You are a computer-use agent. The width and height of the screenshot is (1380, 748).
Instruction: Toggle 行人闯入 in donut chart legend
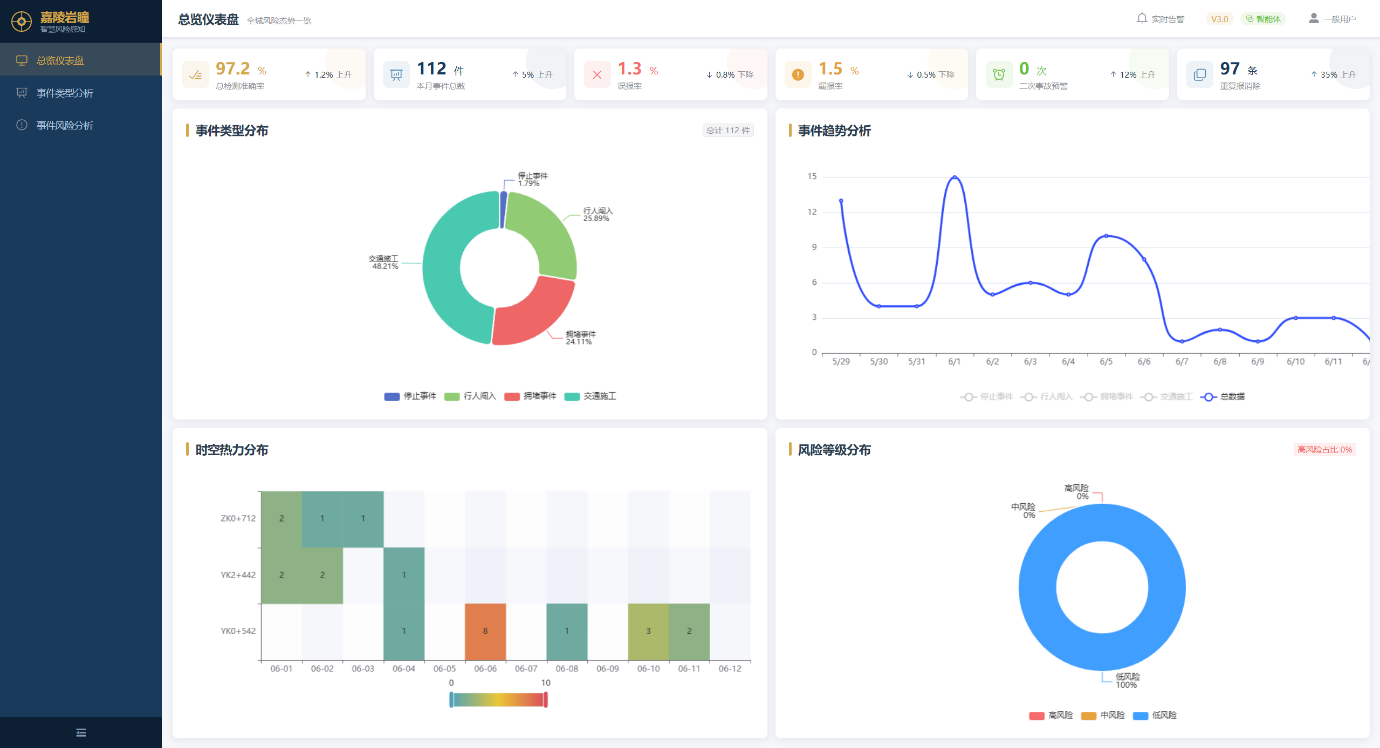click(471, 397)
